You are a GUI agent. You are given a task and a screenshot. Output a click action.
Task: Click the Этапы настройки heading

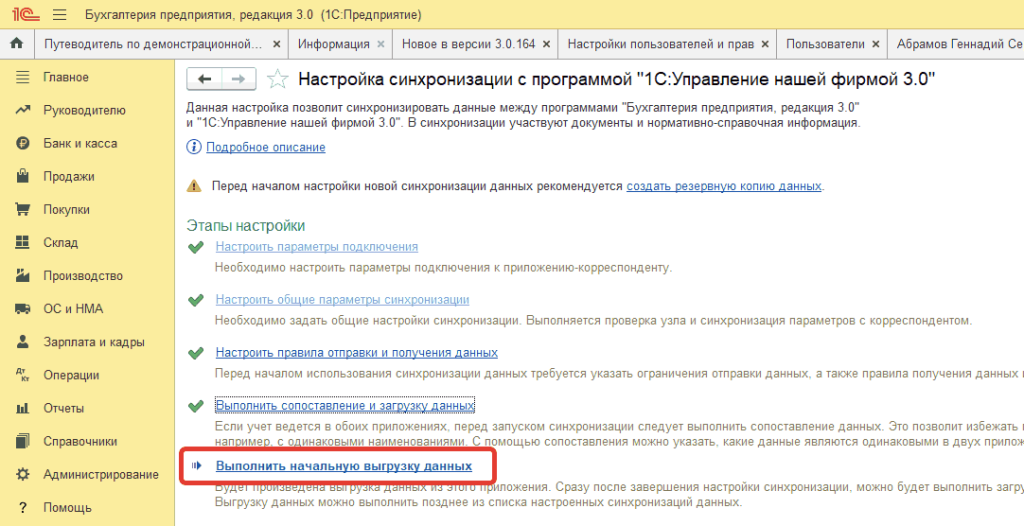pyautogui.click(x=246, y=225)
